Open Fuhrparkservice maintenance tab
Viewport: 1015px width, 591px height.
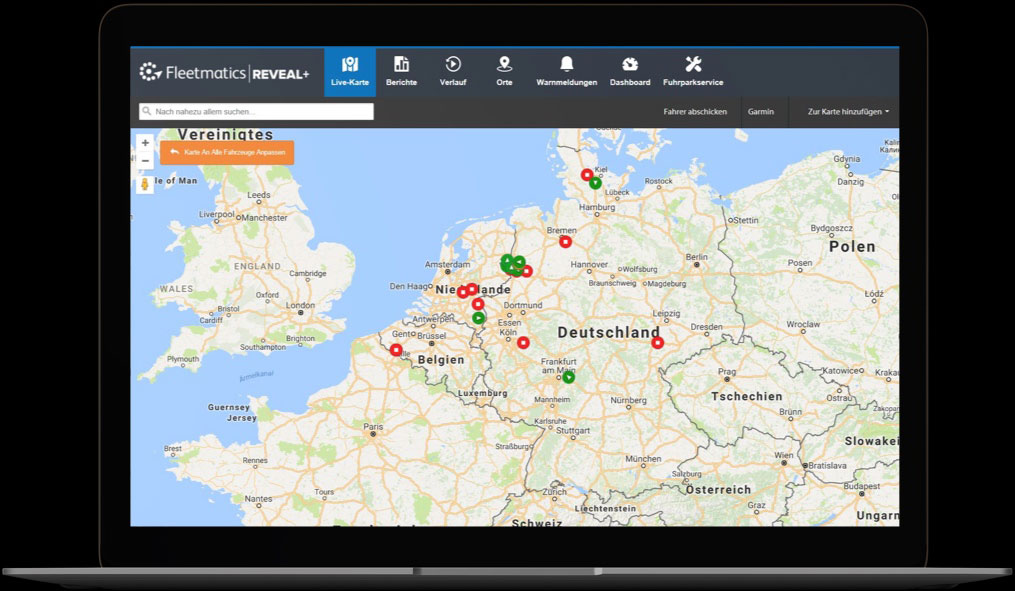[x=693, y=72]
